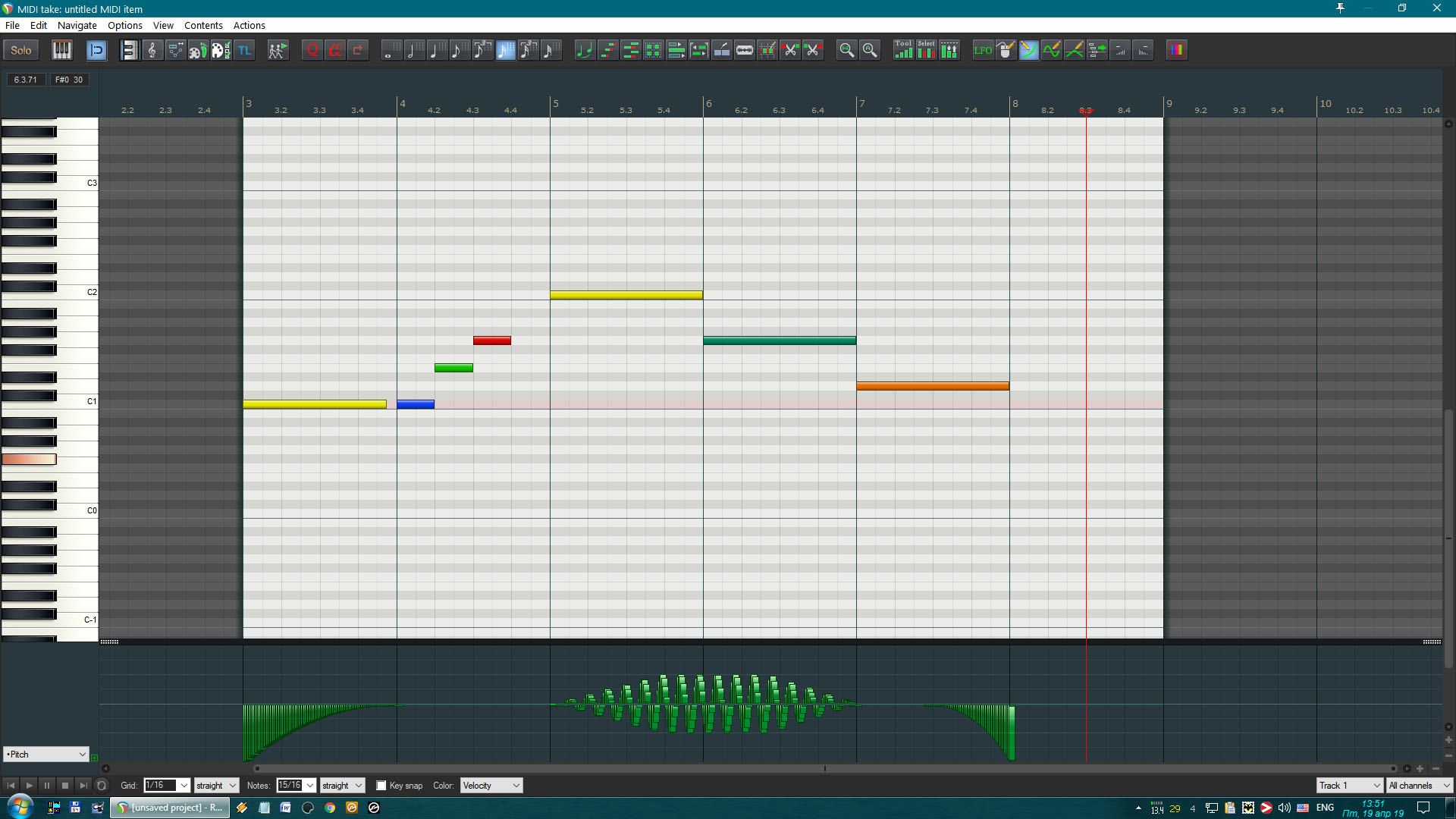
Task: Click the scissors split notes icon
Action: click(790, 50)
